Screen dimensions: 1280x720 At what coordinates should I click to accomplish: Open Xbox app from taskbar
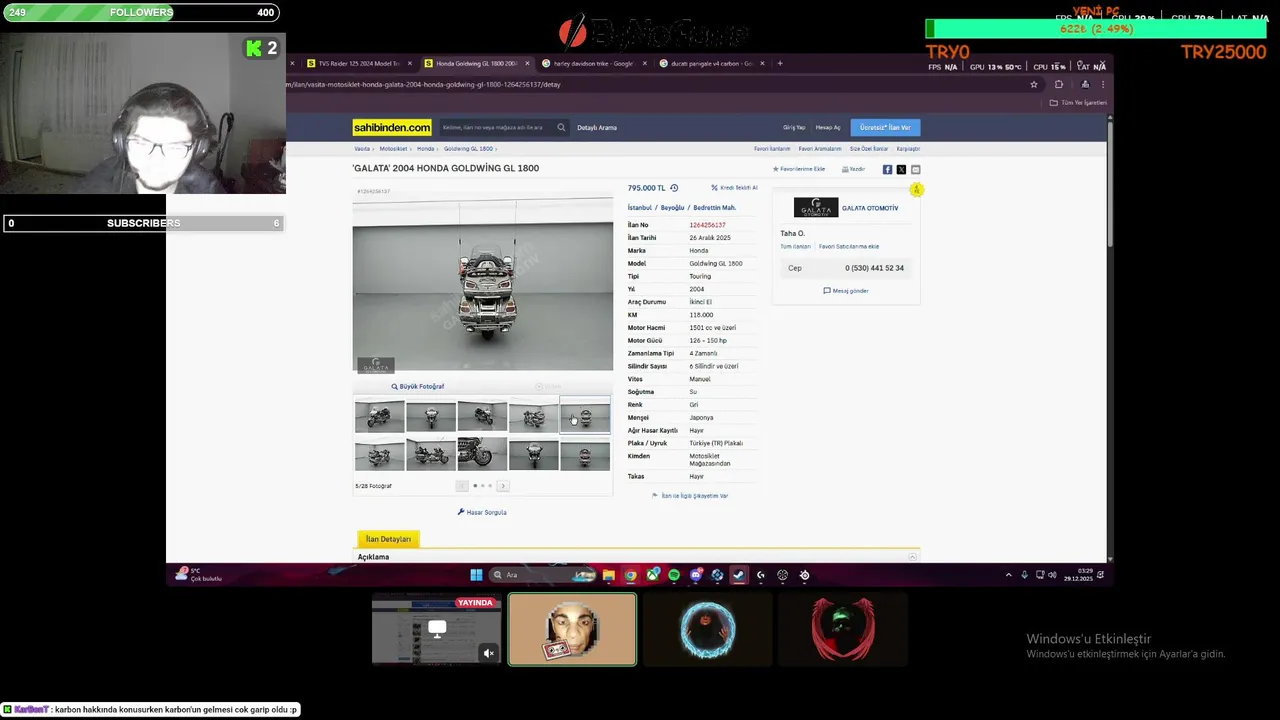coord(652,575)
